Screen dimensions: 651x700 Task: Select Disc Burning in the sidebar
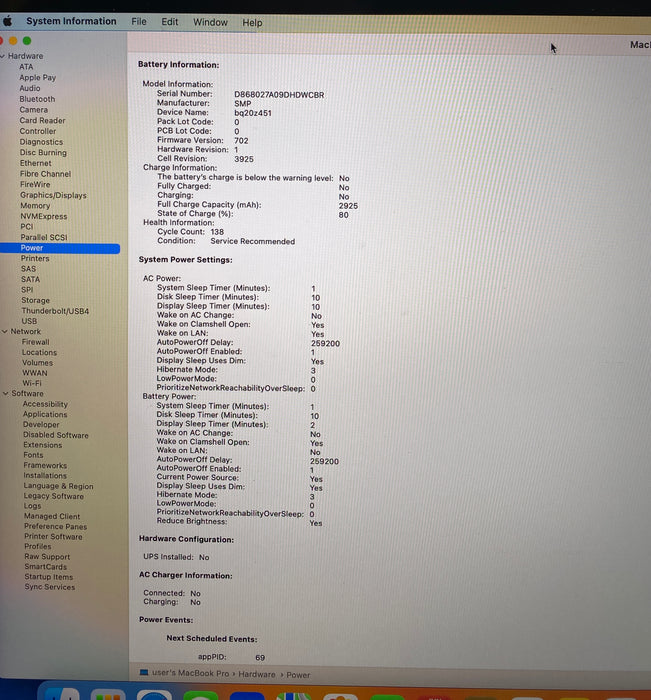click(x=43, y=152)
